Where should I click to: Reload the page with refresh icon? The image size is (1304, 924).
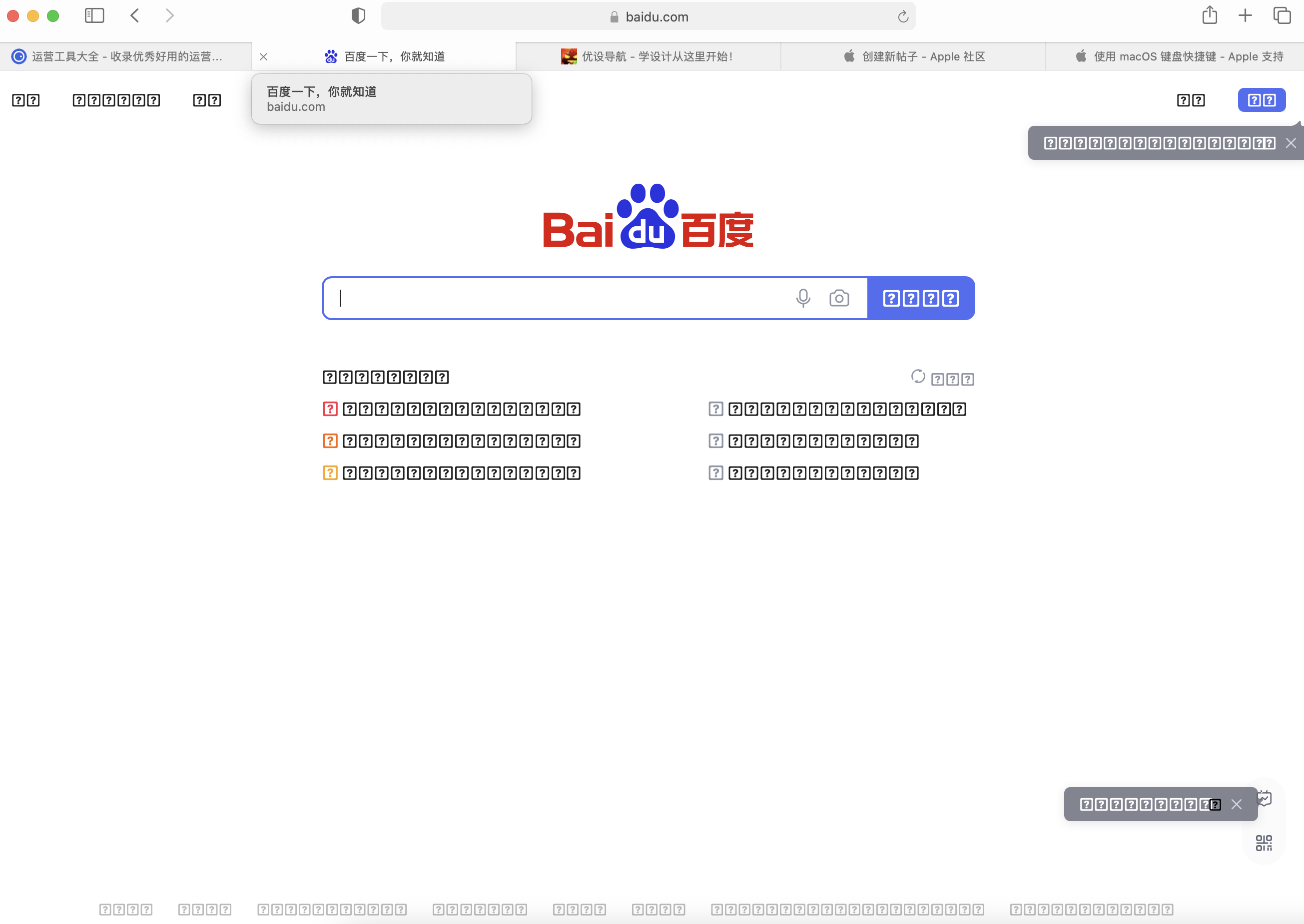pyautogui.click(x=903, y=16)
